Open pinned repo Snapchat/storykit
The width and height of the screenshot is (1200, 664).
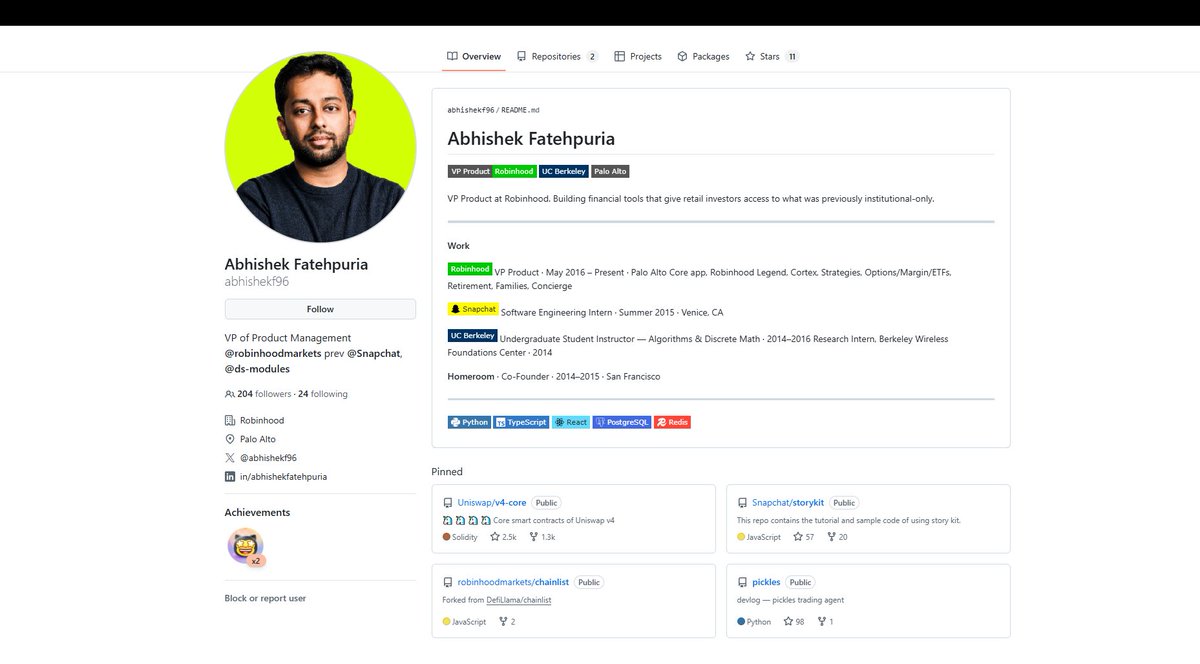(789, 503)
